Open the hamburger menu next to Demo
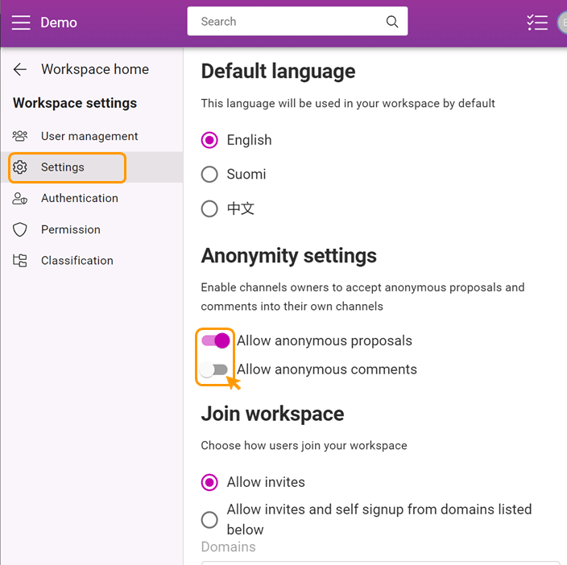The image size is (567, 565). 21,22
